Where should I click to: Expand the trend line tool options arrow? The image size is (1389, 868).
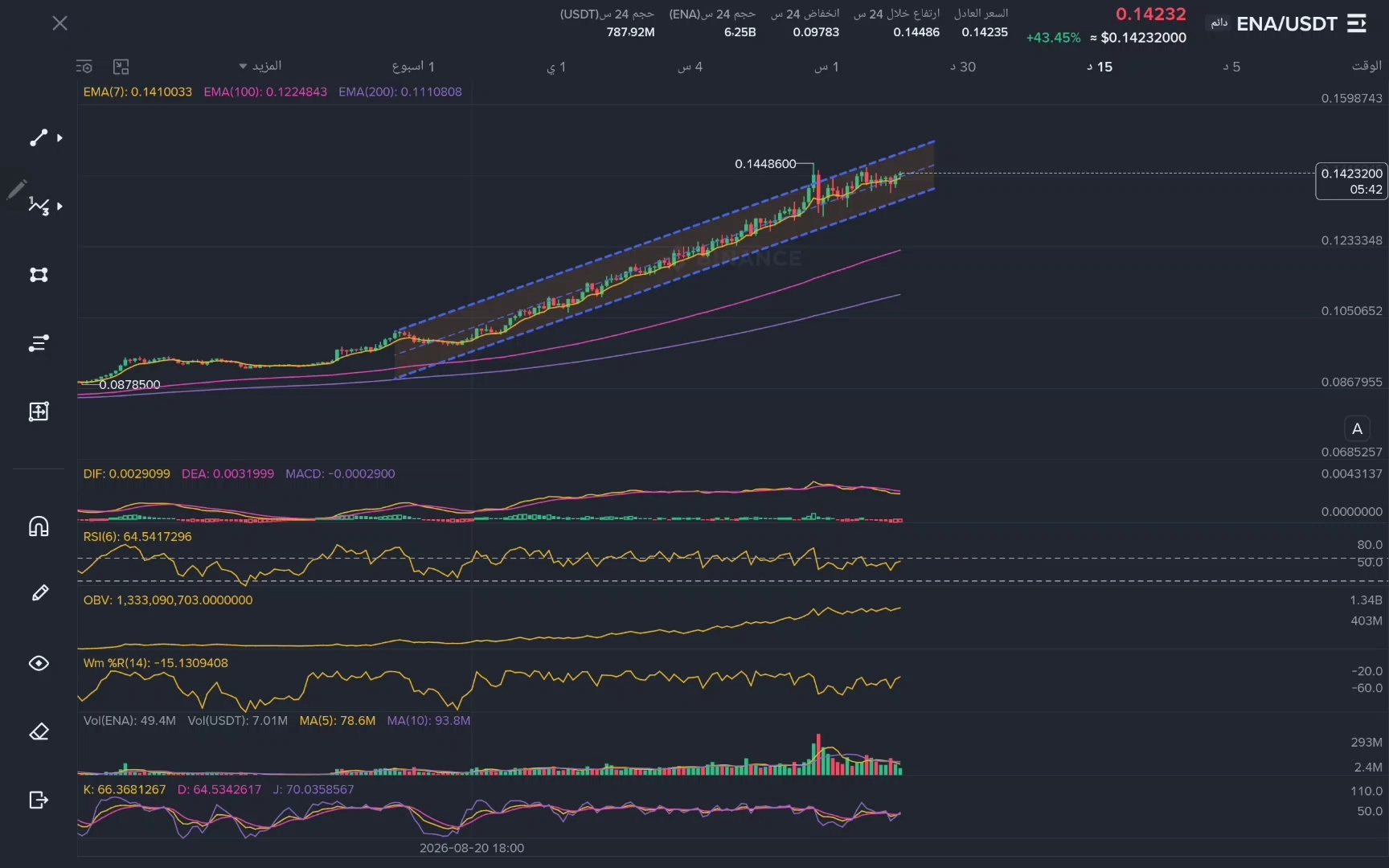tap(59, 138)
